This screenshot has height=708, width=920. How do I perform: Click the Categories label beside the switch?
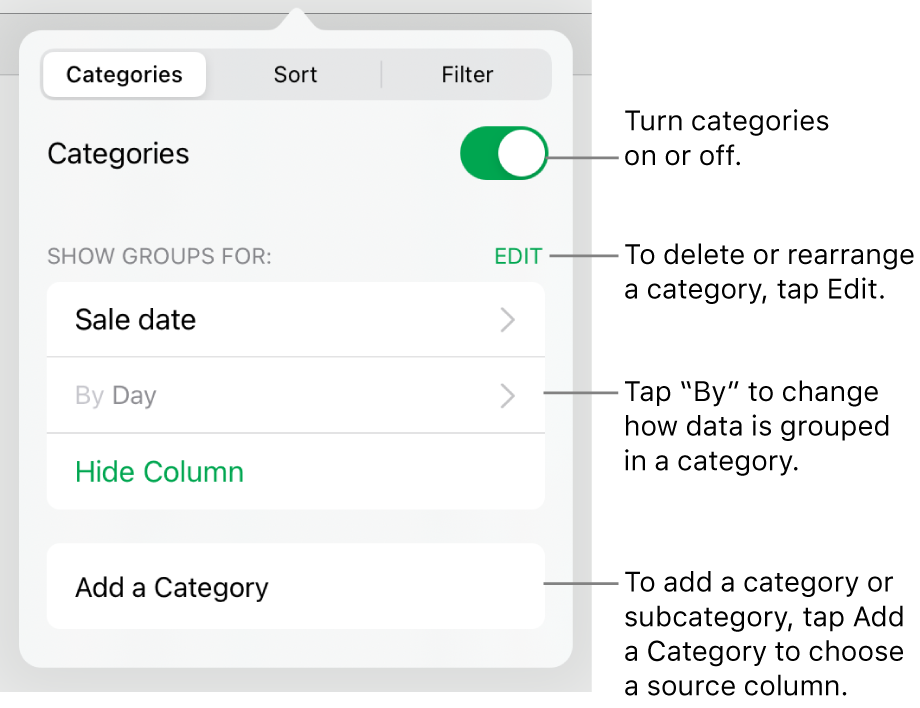click(x=118, y=154)
